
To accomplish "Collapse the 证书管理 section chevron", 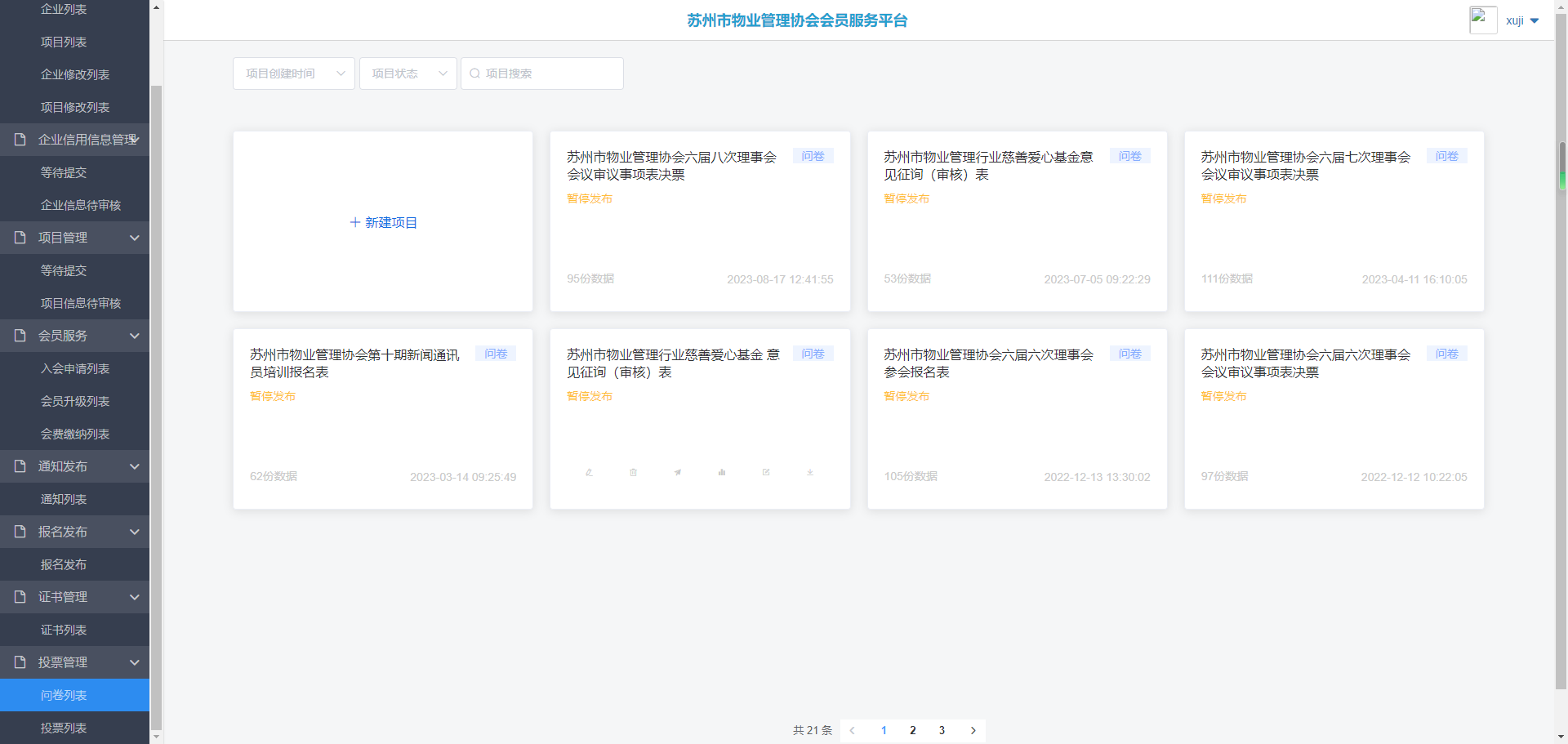I will tap(135, 597).
